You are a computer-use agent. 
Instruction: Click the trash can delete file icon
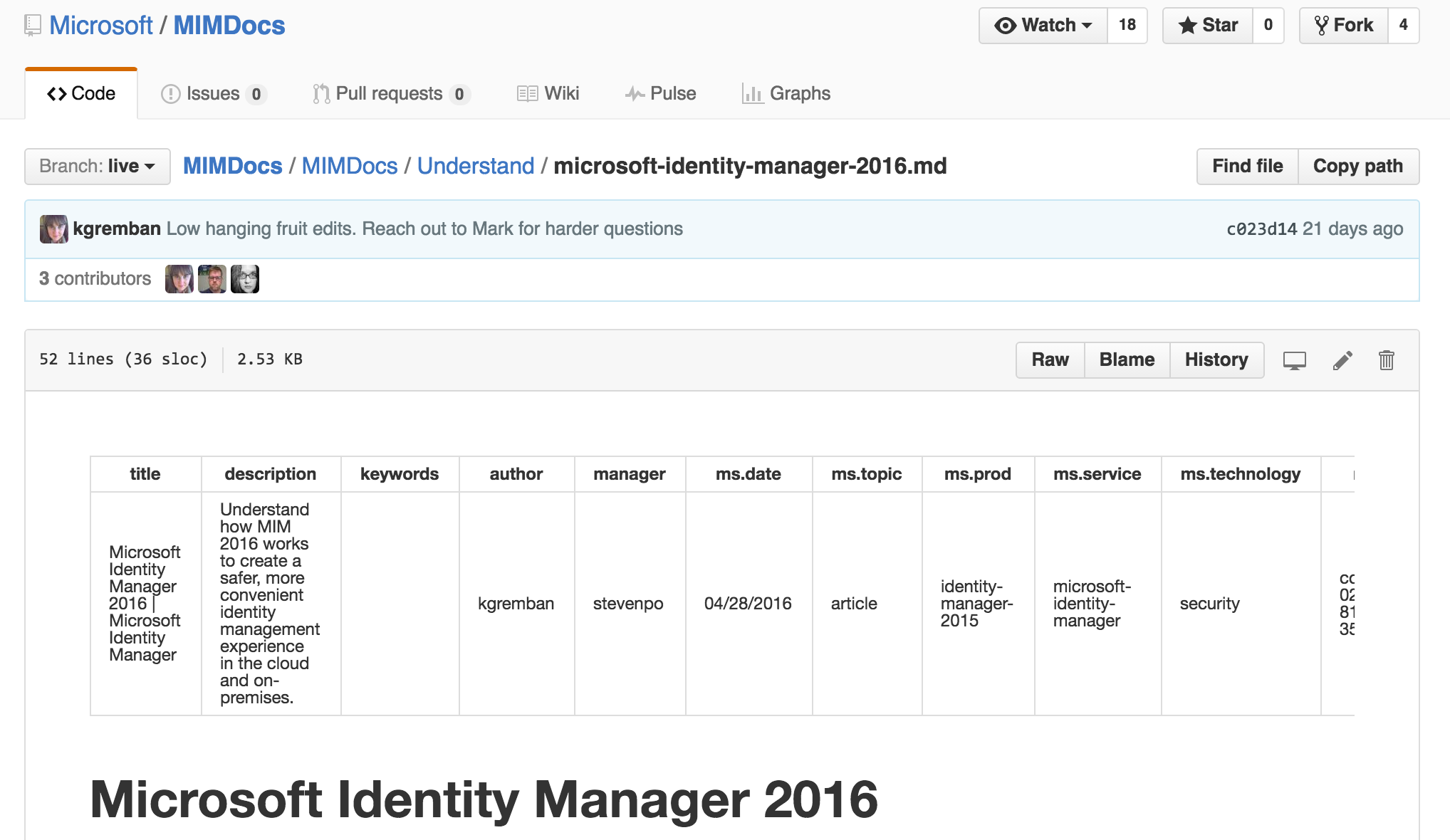pos(1386,360)
